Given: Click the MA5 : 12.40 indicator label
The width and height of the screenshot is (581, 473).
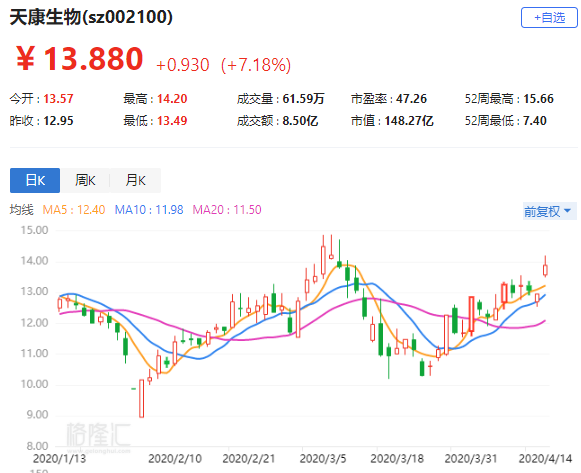Looking at the screenshot, I should pos(74,210).
